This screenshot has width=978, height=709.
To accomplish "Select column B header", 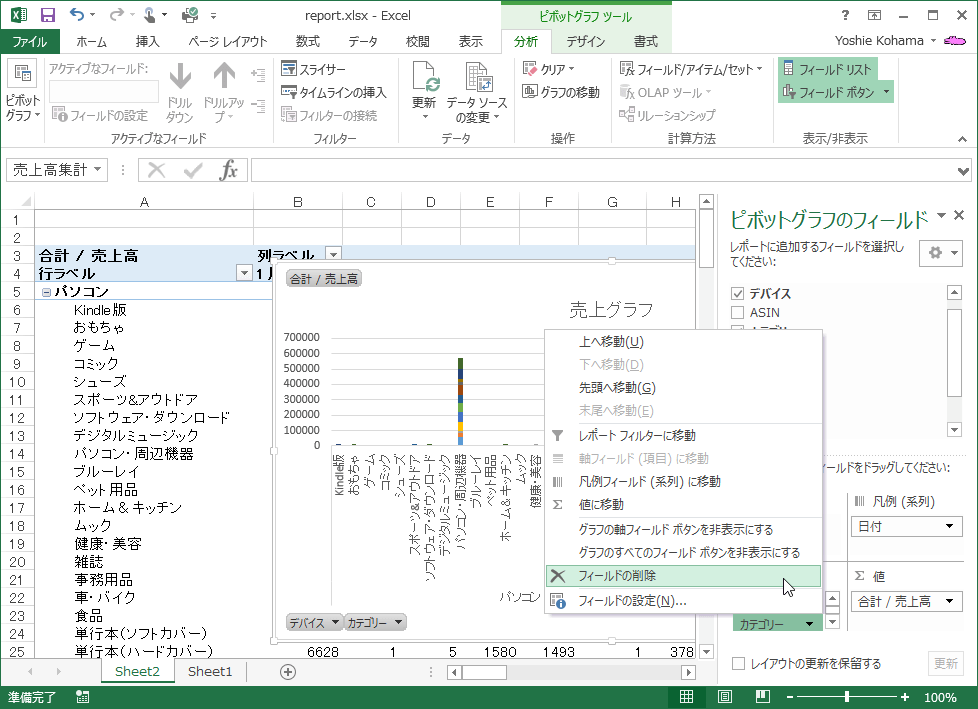I will (x=298, y=202).
